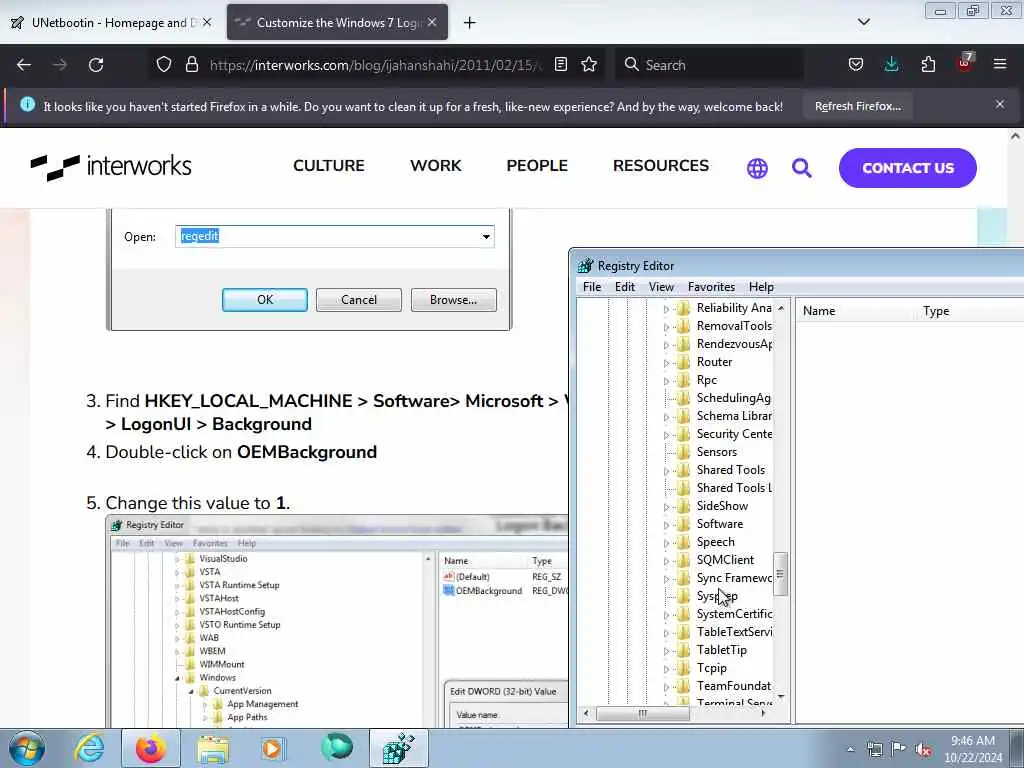Screen dimensions: 1024x768
Task: Open the Help menu in Registry Editor
Action: click(761, 287)
